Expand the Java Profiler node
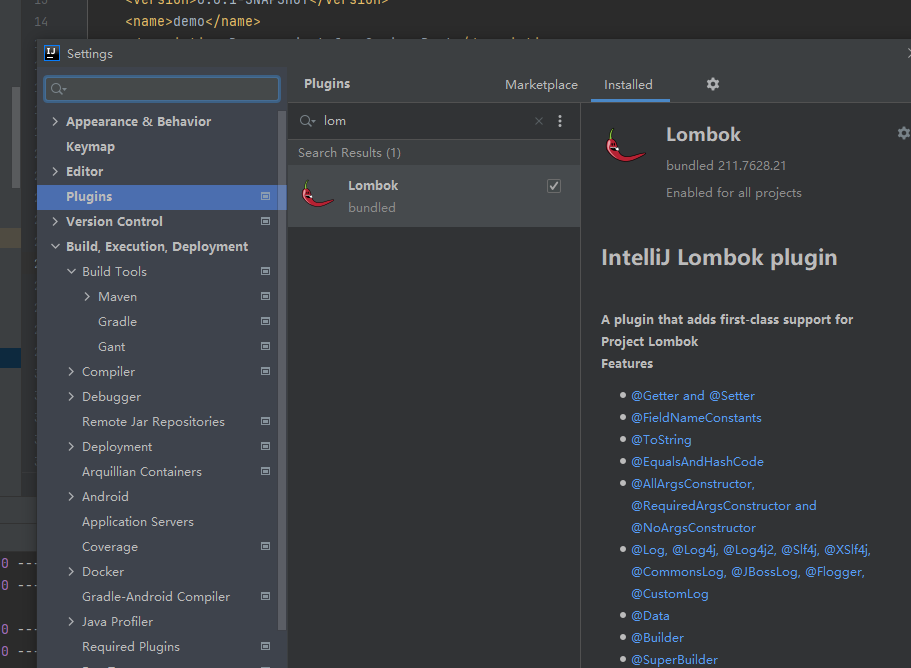This screenshot has height=668, width=911. (71, 621)
